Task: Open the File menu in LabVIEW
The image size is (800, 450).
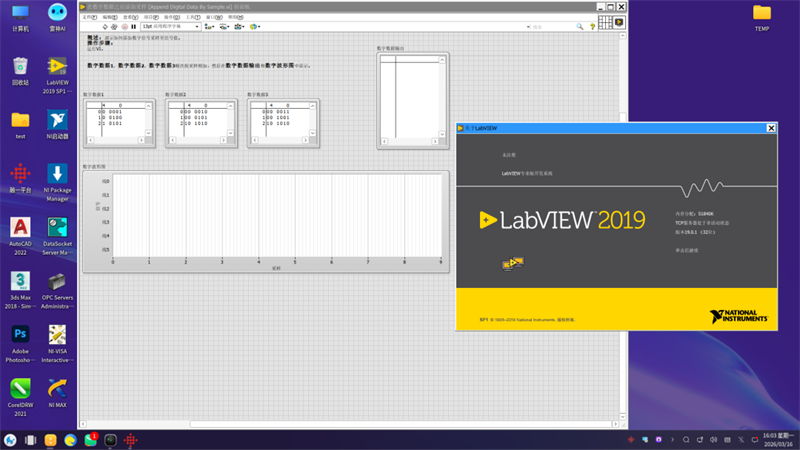Action: click(x=87, y=17)
